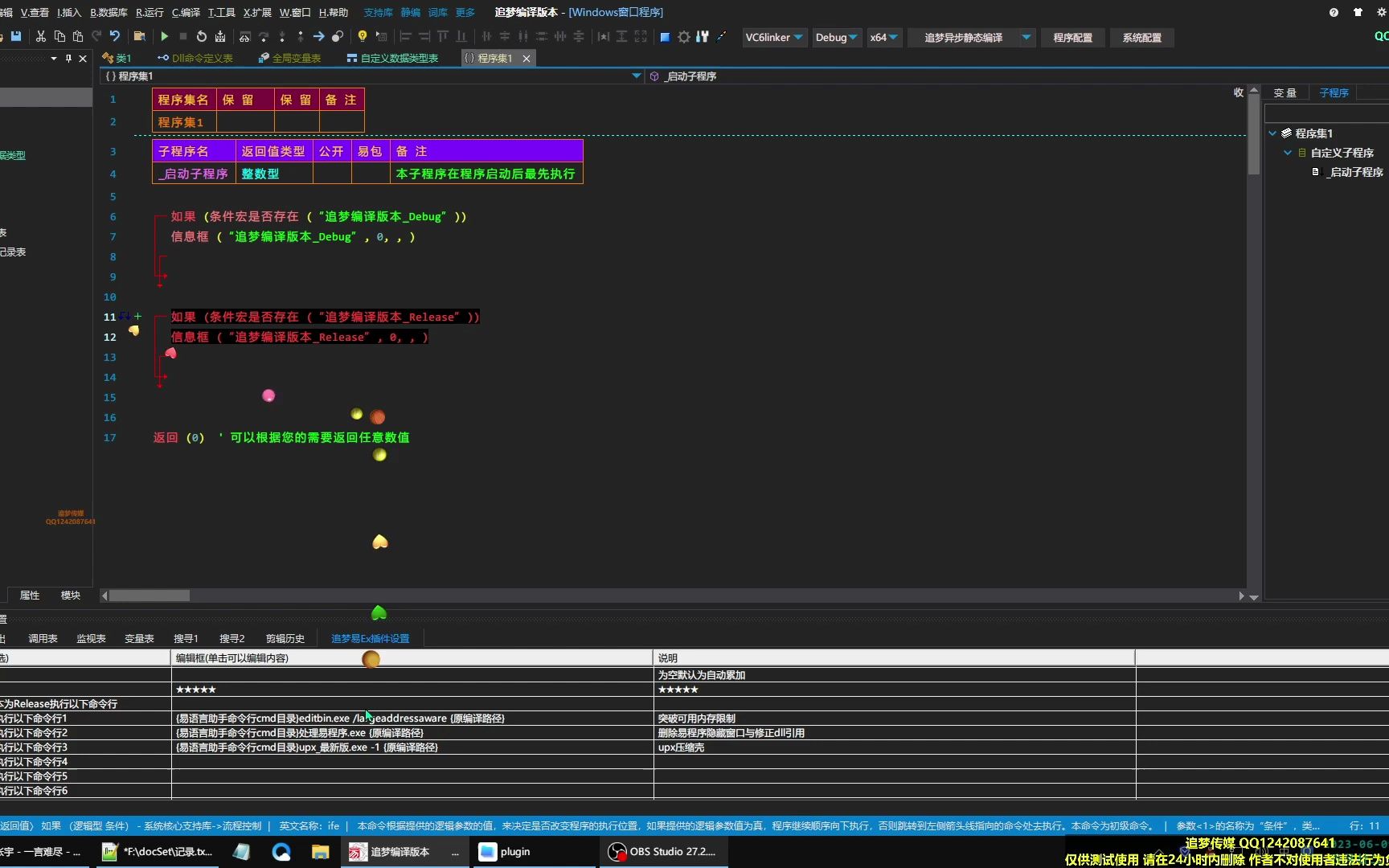
Task: Click the 系统配置 button
Action: [1141, 38]
